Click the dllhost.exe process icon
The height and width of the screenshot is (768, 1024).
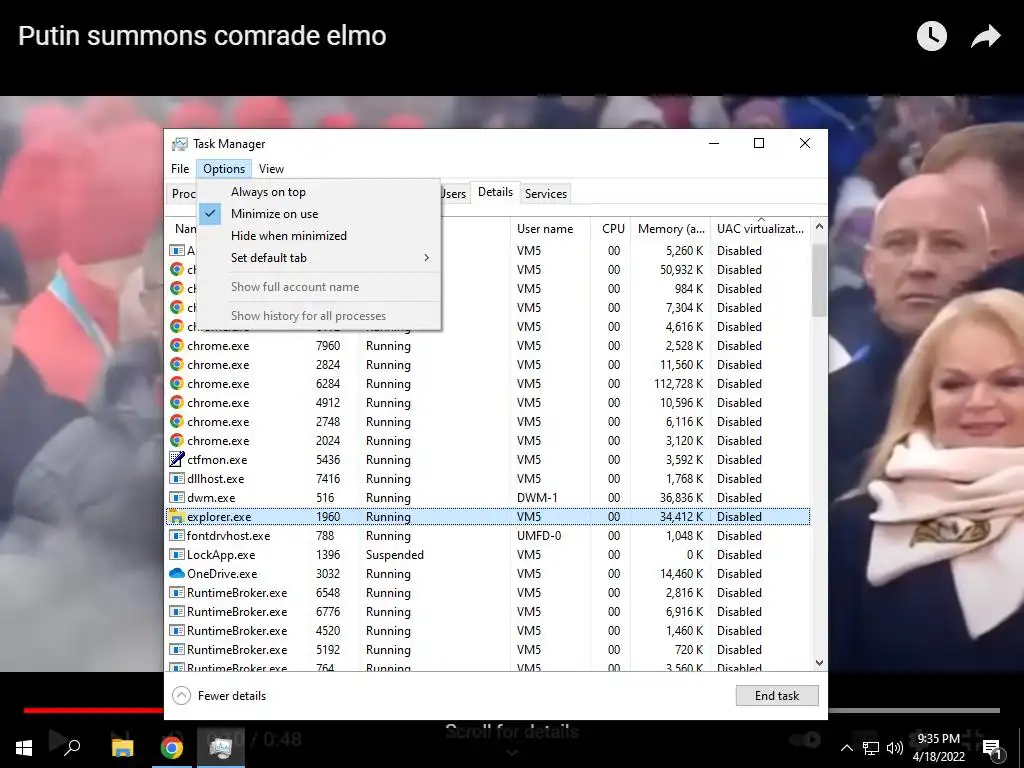coord(176,478)
